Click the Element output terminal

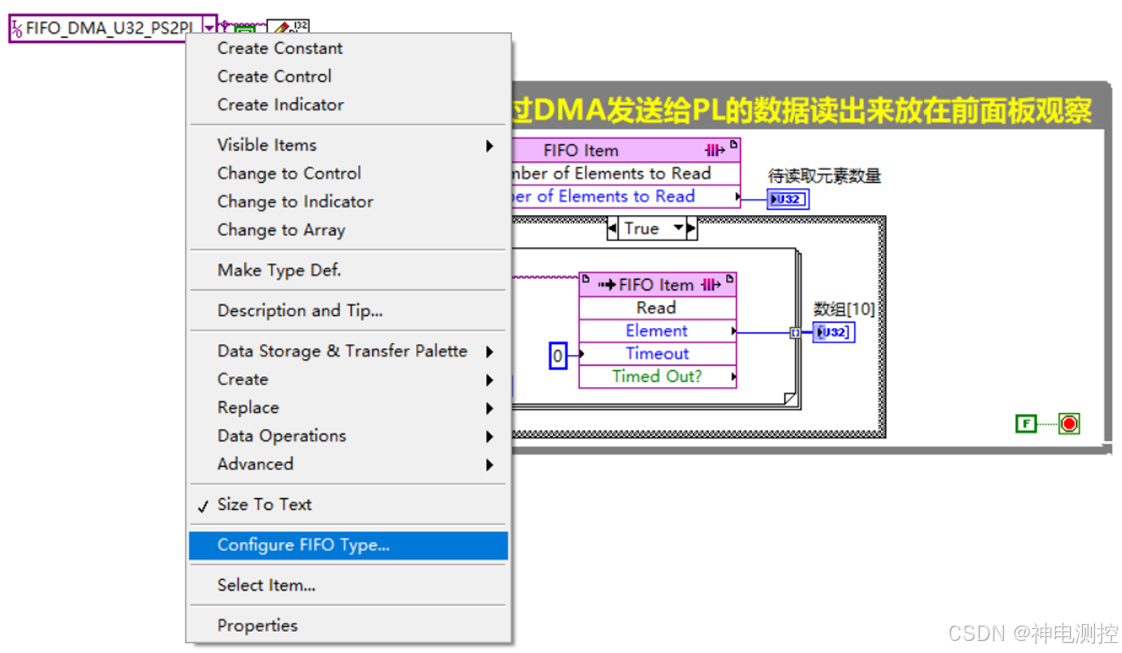coord(657,330)
